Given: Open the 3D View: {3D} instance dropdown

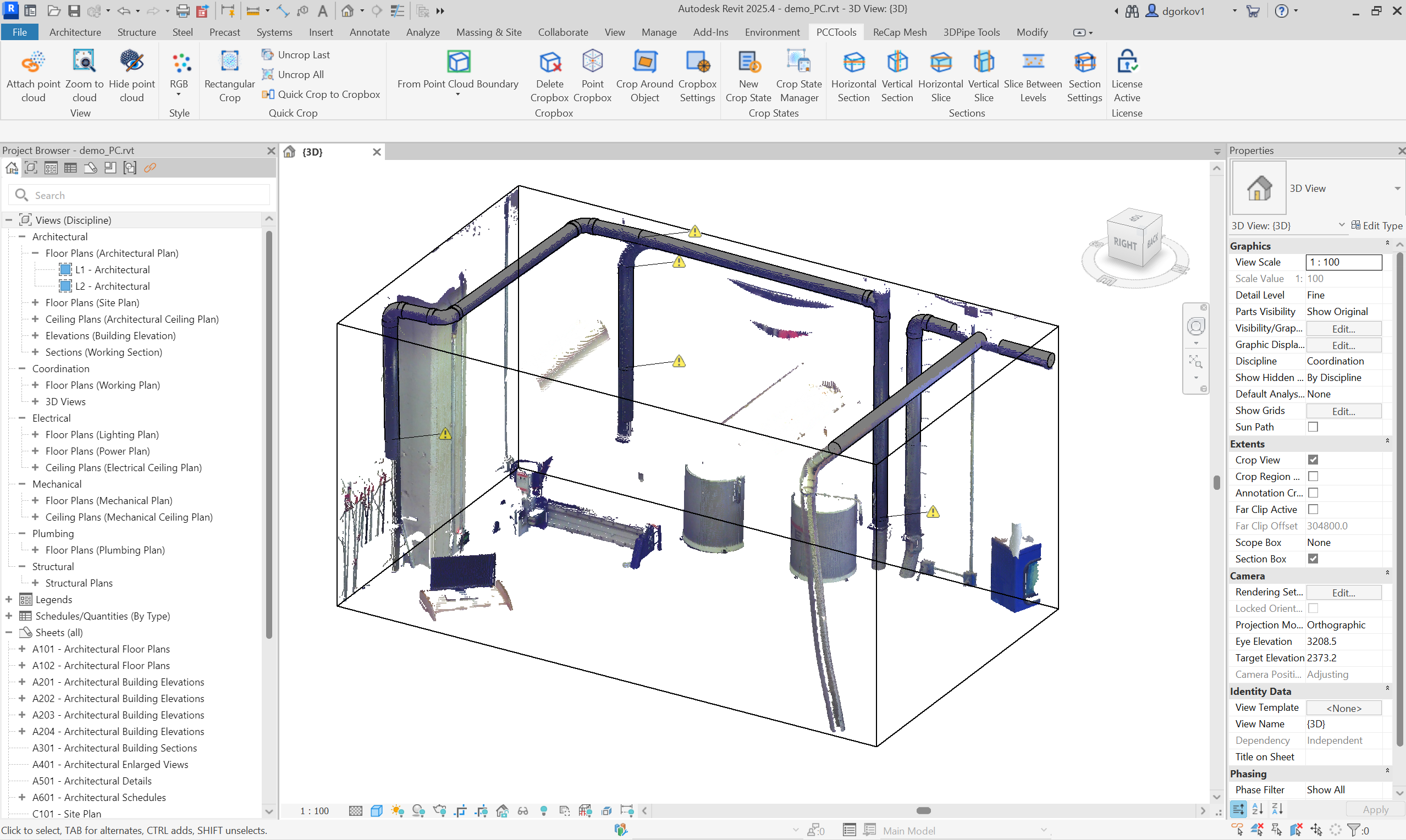Looking at the screenshot, I should [x=1341, y=225].
